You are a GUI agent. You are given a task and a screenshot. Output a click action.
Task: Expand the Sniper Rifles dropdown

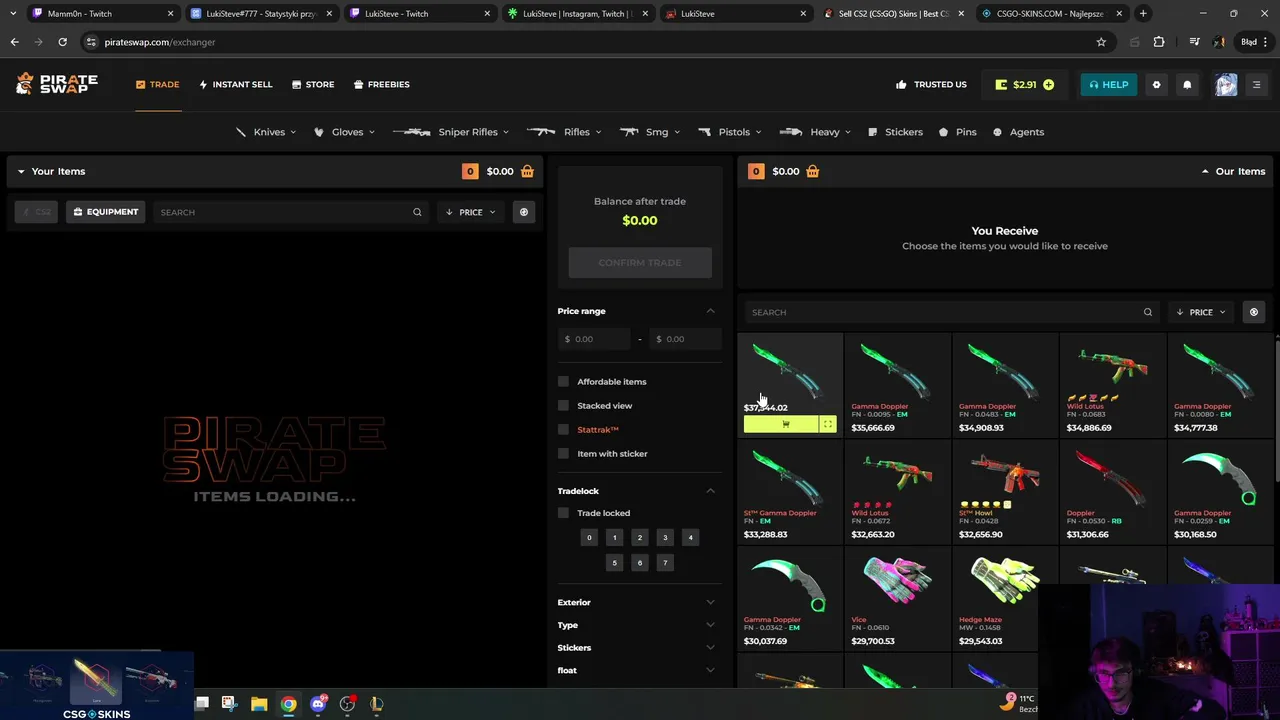[x=451, y=132]
